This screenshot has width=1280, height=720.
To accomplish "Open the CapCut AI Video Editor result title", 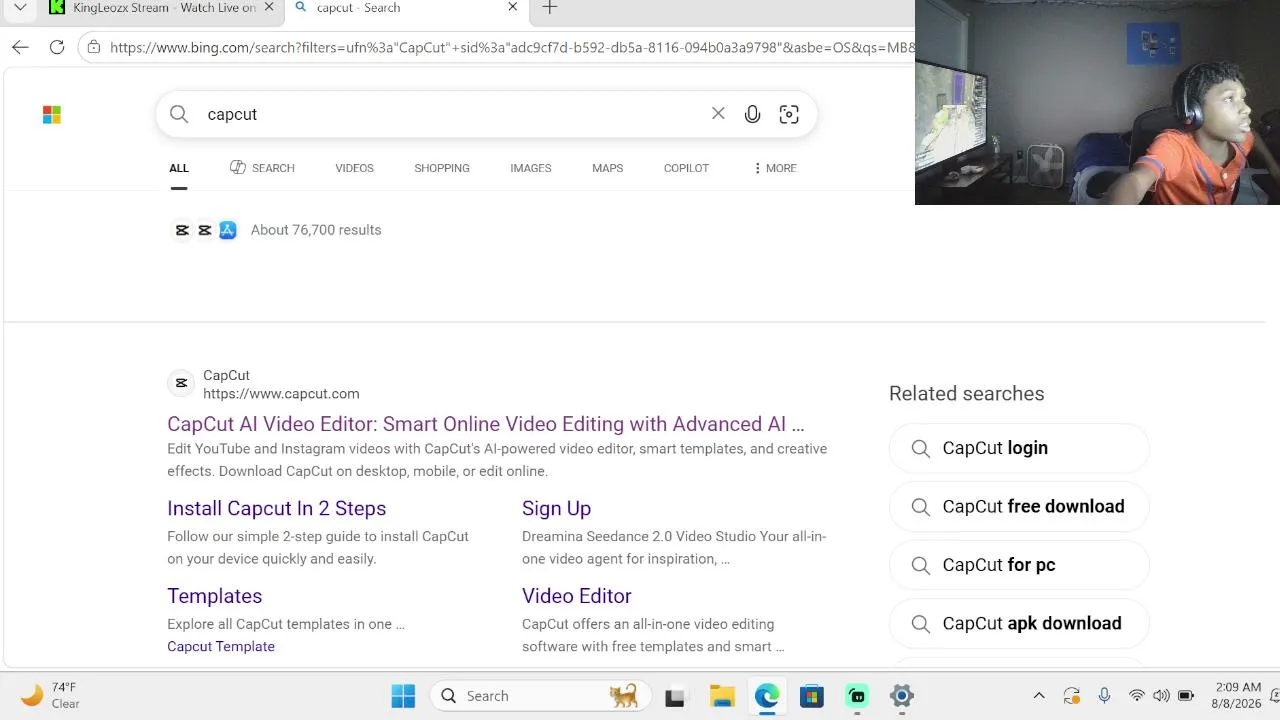I will point(486,424).
